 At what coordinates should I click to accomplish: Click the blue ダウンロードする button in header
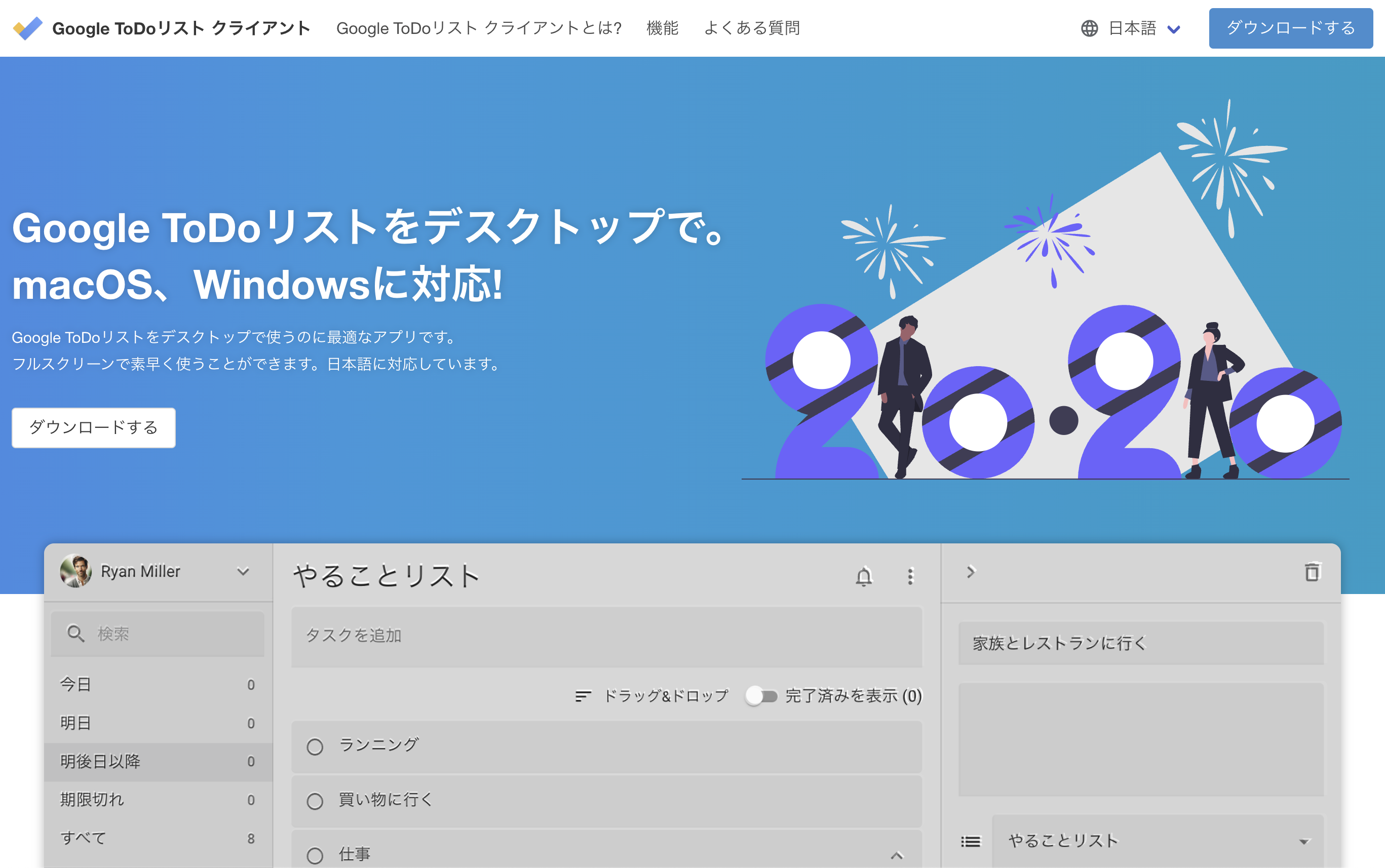1290,28
